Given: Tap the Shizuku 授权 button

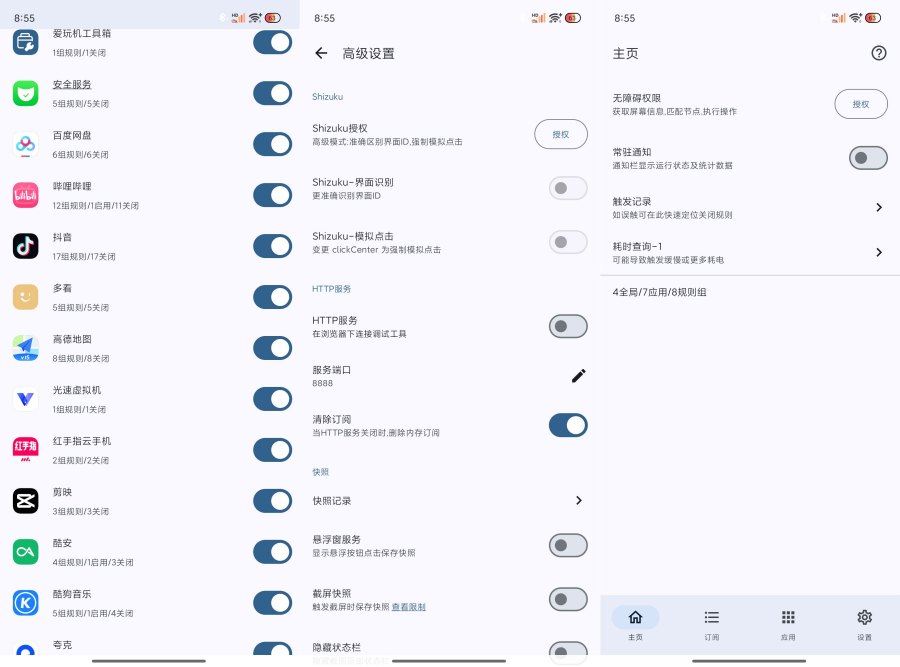Looking at the screenshot, I should (561, 133).
